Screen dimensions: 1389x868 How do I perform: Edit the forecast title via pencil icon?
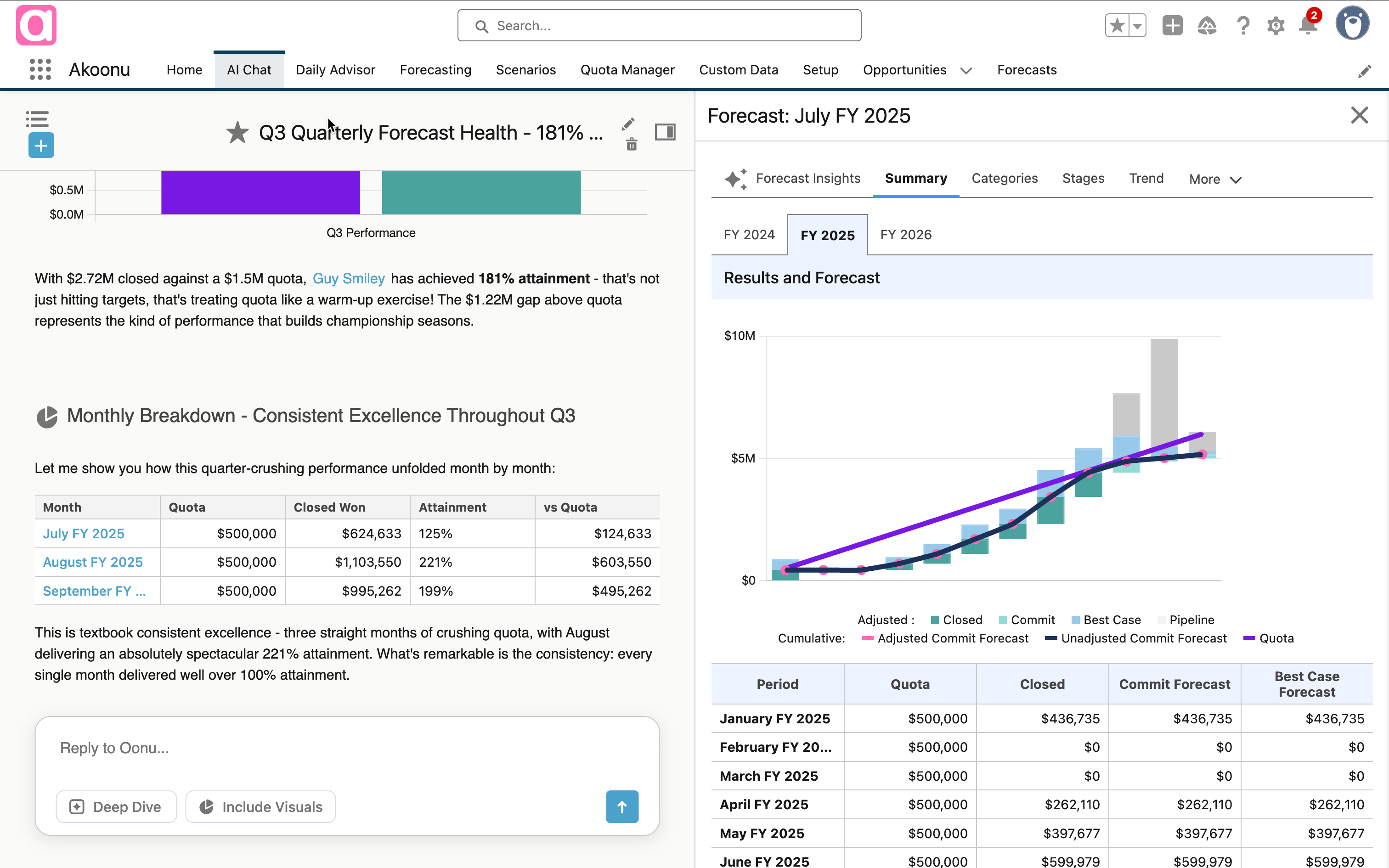point(628,124)
